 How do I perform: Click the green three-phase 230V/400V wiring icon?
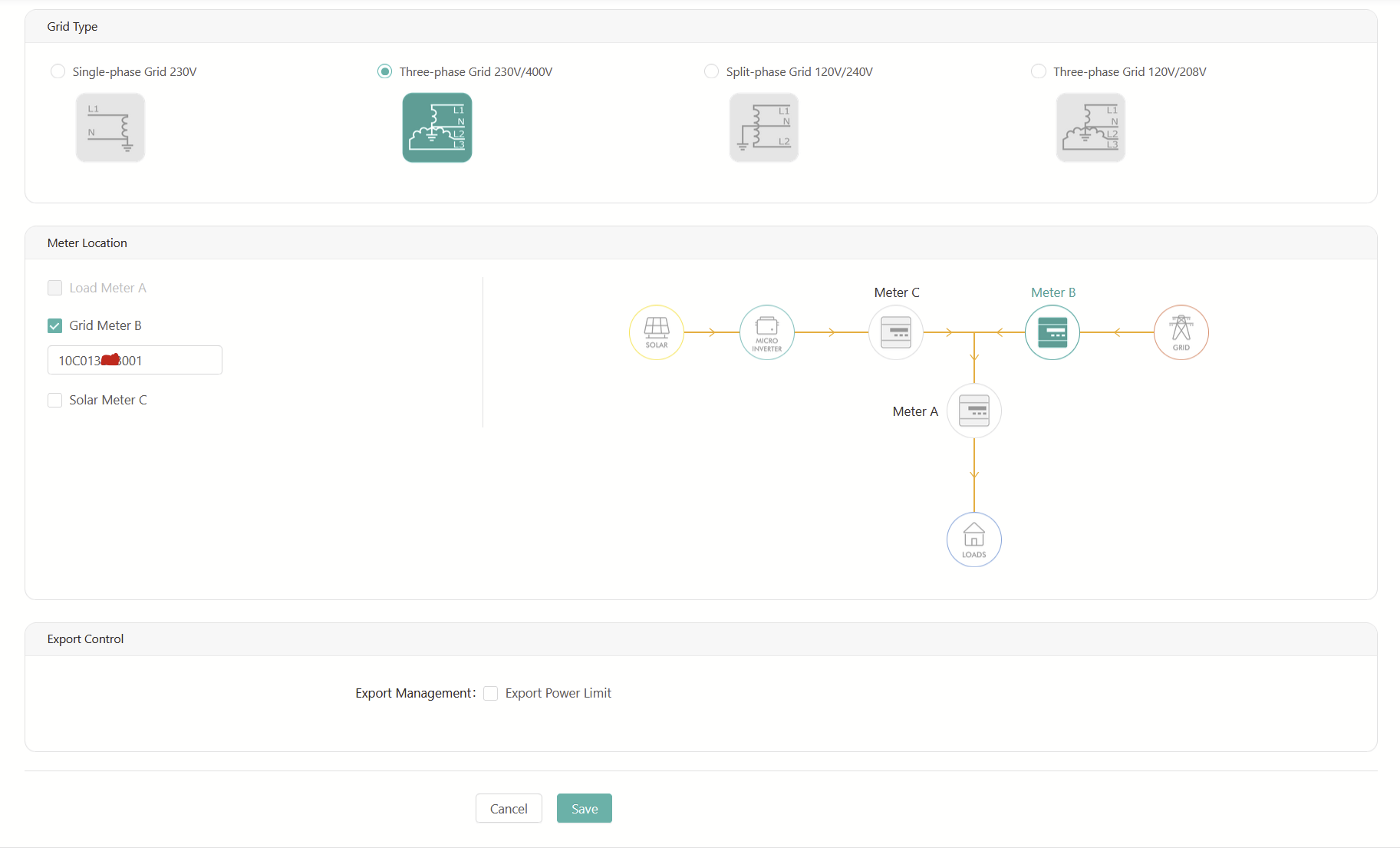[x=437, y=127]
